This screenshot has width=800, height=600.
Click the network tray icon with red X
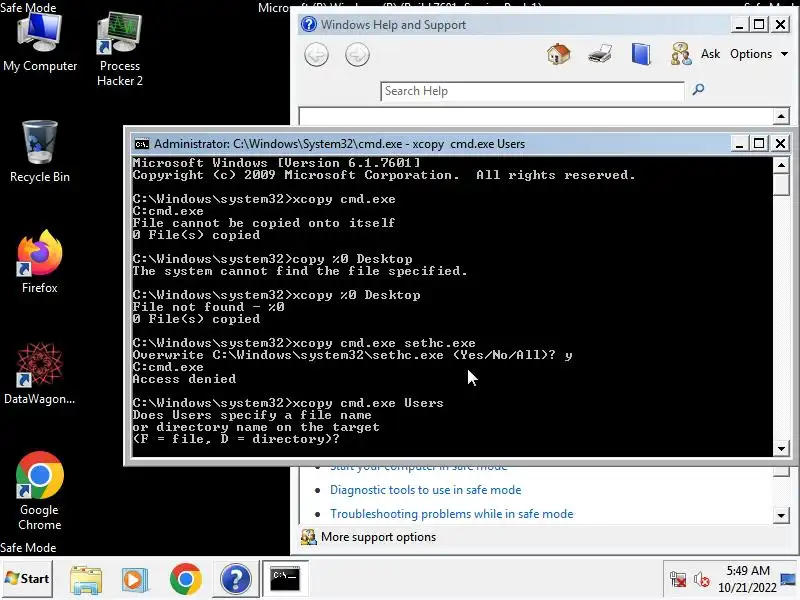(678, 580)
